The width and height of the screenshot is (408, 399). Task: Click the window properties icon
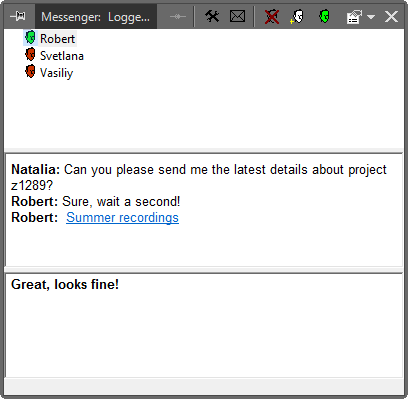(x=354, y=16)
